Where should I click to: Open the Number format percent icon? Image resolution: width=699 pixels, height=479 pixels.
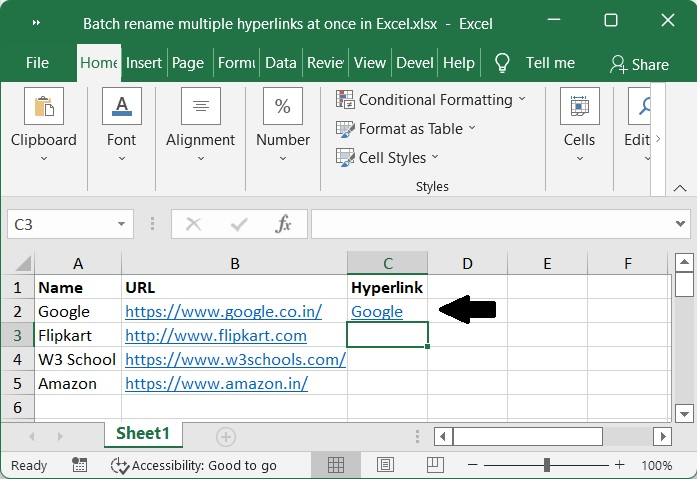(283, 108)
